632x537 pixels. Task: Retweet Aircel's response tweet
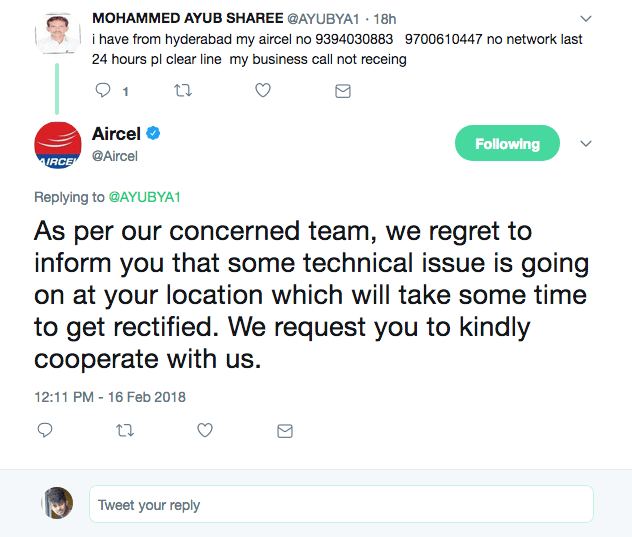(125, 431)
